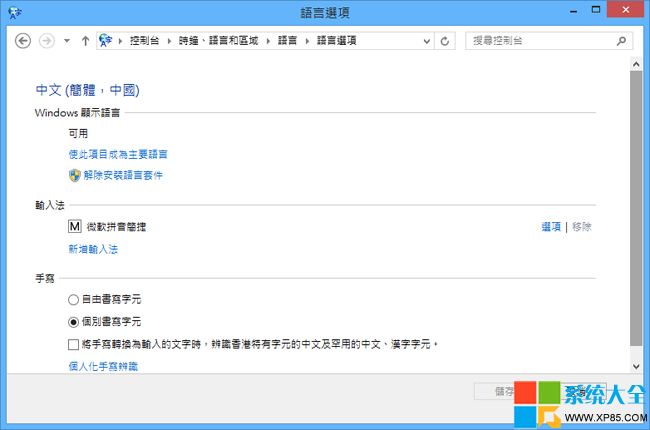Select 個別書寫字元 radio button
The image size is (650, 430).
(x=73, y=322)
